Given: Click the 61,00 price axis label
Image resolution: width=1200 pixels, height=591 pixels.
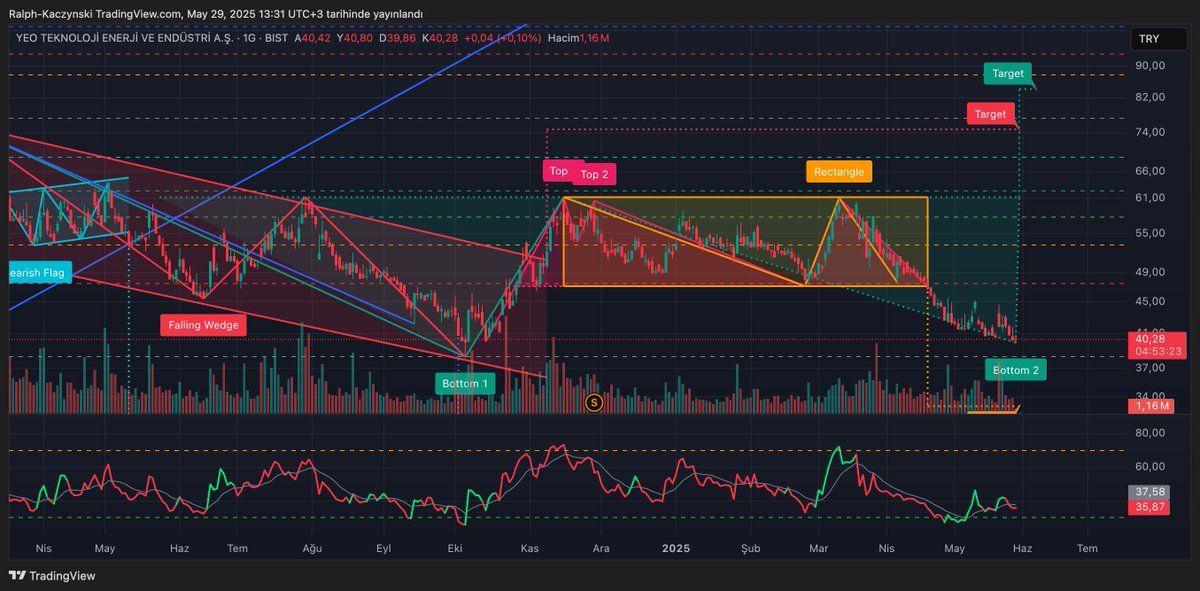Looking at the screenshot, I should 1150,198.
